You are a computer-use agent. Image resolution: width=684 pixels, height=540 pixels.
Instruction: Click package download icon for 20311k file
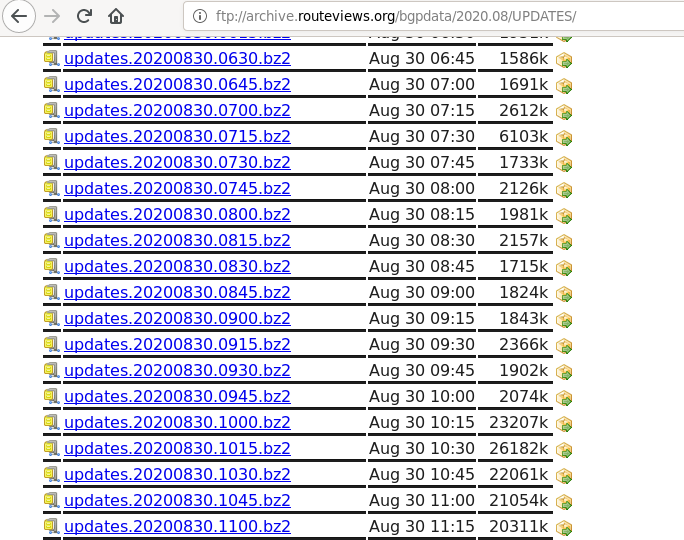[564, 528]
